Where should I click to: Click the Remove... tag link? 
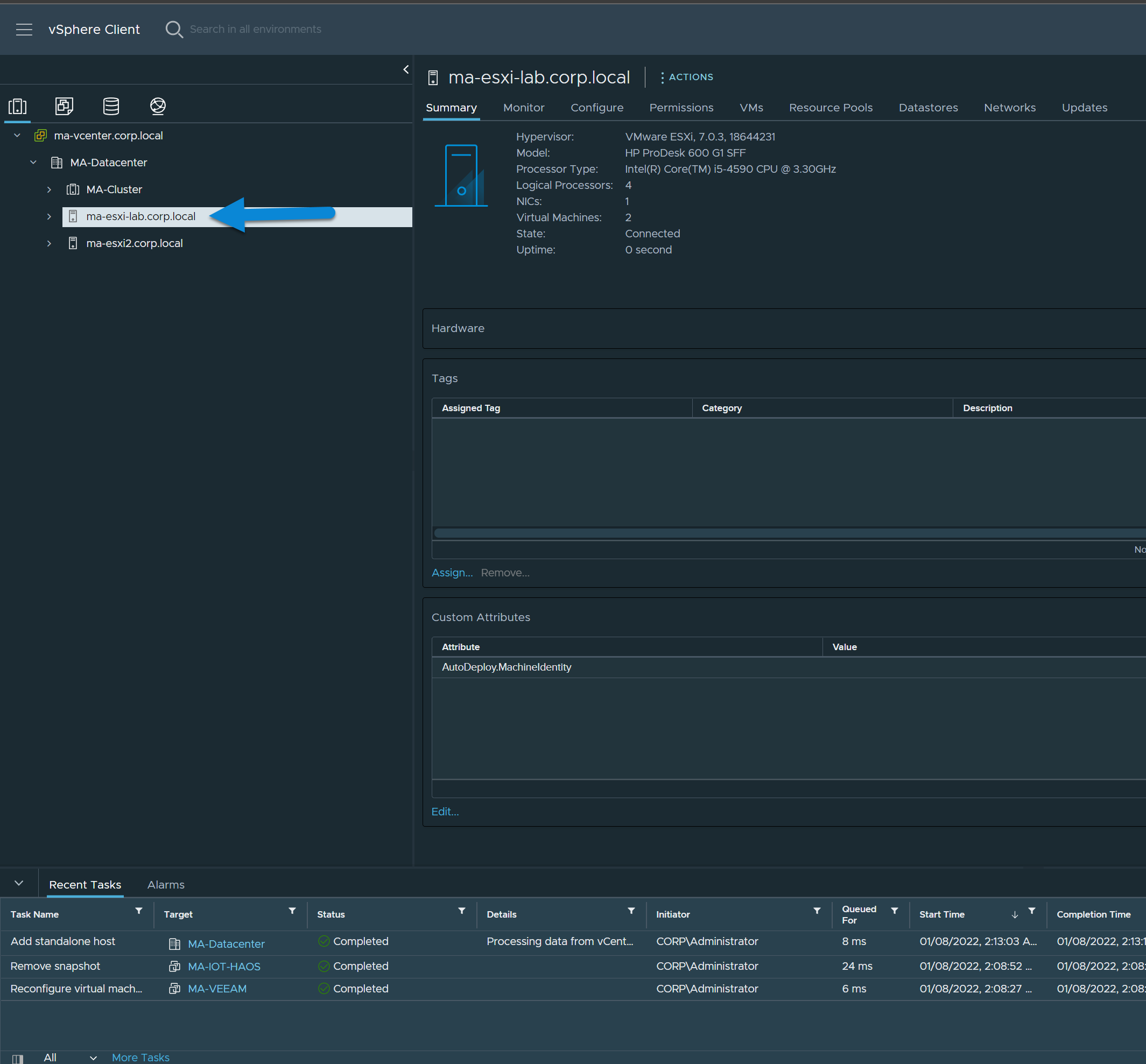click(505, 573)
